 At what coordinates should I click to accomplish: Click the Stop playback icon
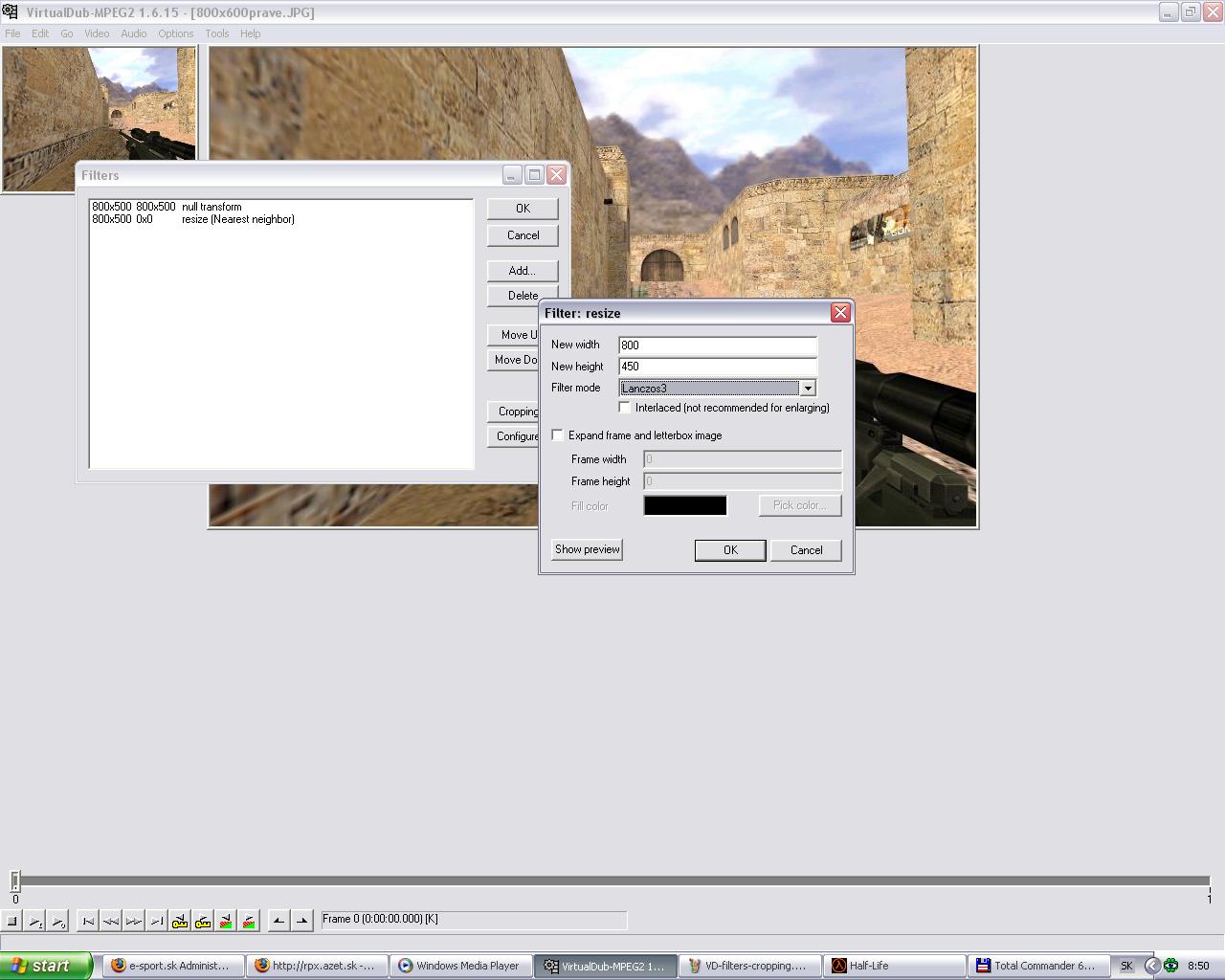click(x=11, y=922)
